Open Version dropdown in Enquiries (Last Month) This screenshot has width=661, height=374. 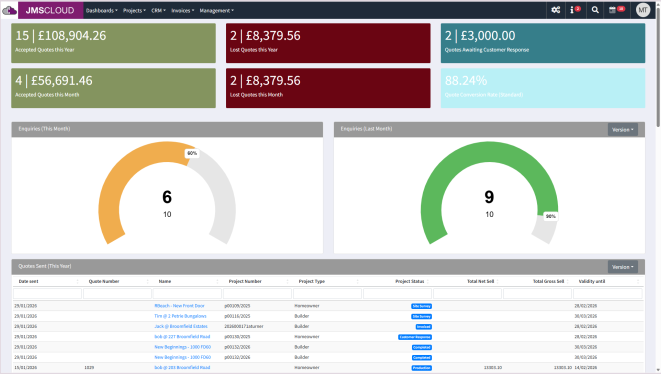623,129
